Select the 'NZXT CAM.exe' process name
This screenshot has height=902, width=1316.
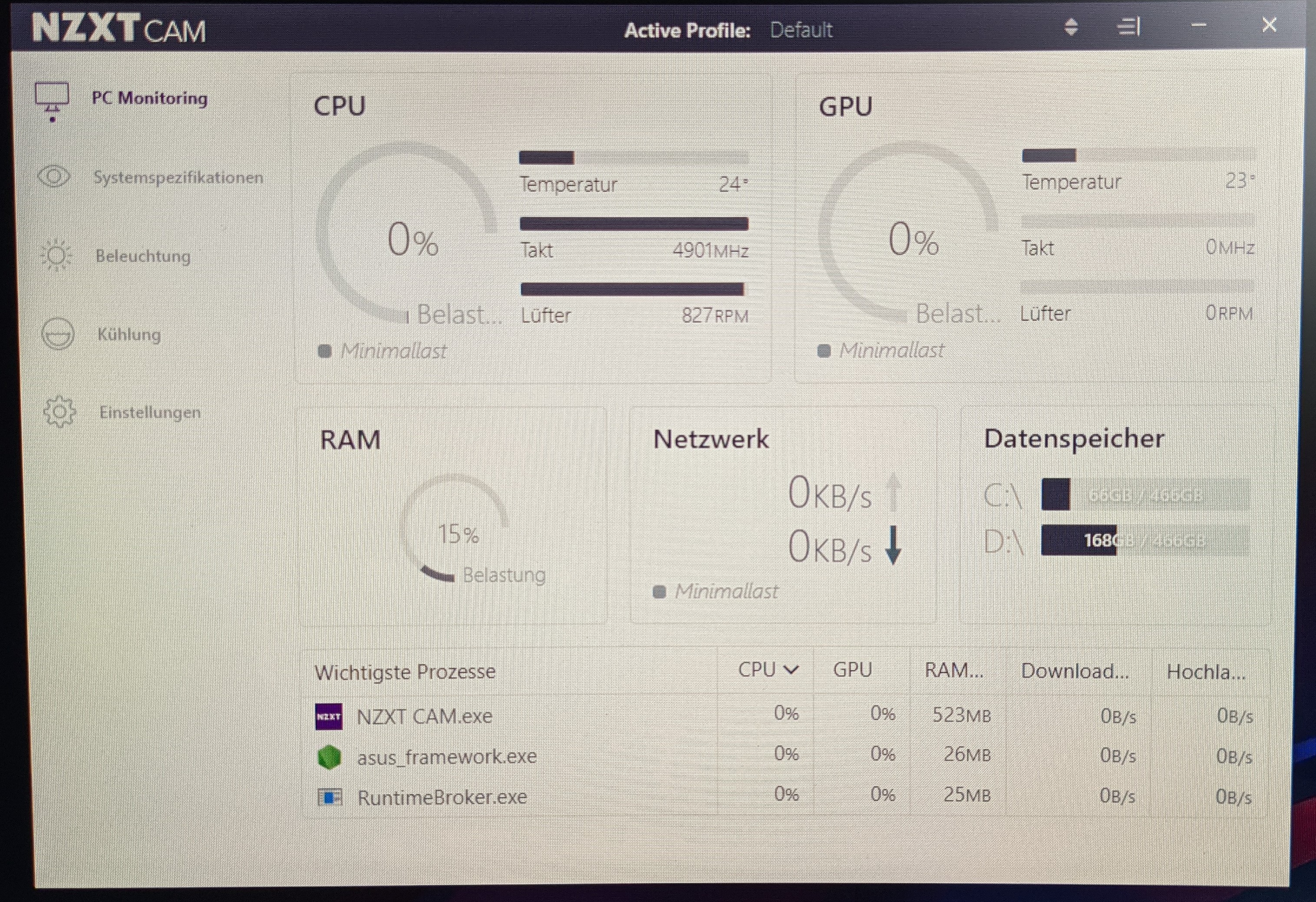425,717
